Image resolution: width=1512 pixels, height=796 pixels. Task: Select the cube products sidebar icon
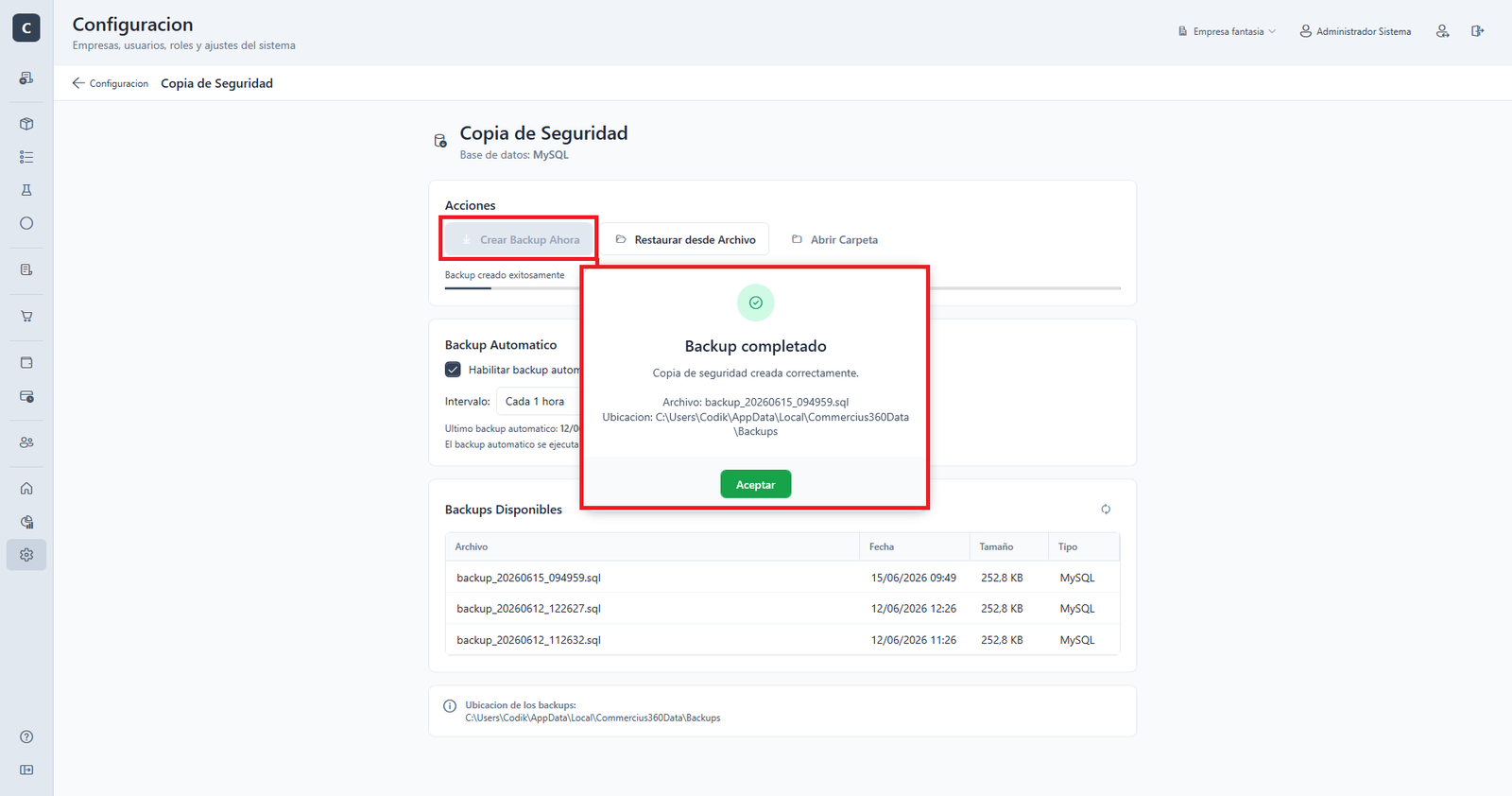(26, 124)
